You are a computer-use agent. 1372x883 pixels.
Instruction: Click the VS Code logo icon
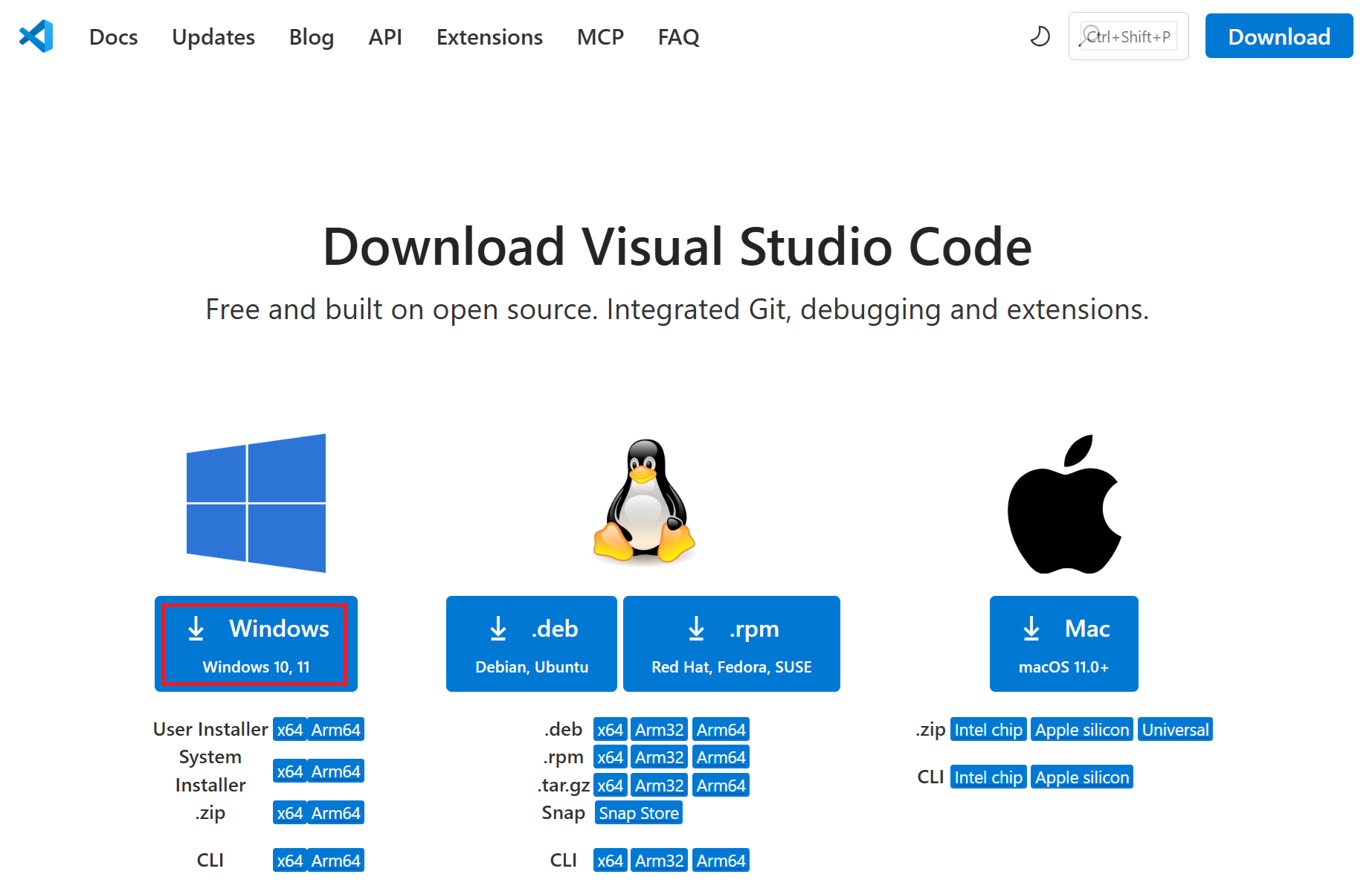pyautogui.click(x=36, y=36)
